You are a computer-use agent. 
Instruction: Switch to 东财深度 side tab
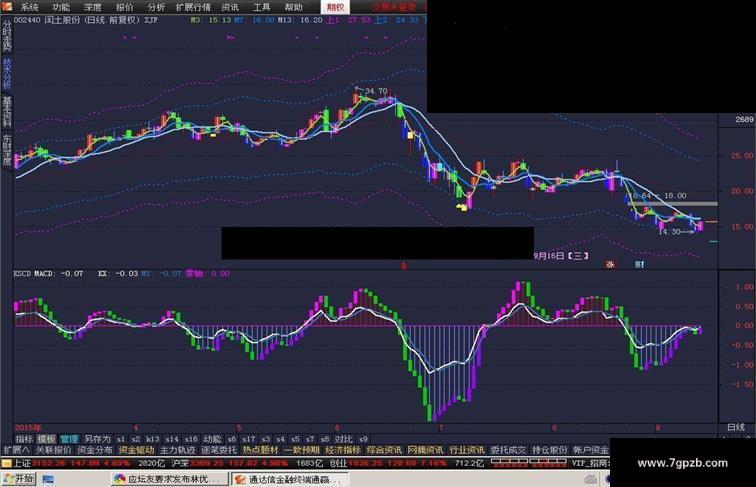7,150
